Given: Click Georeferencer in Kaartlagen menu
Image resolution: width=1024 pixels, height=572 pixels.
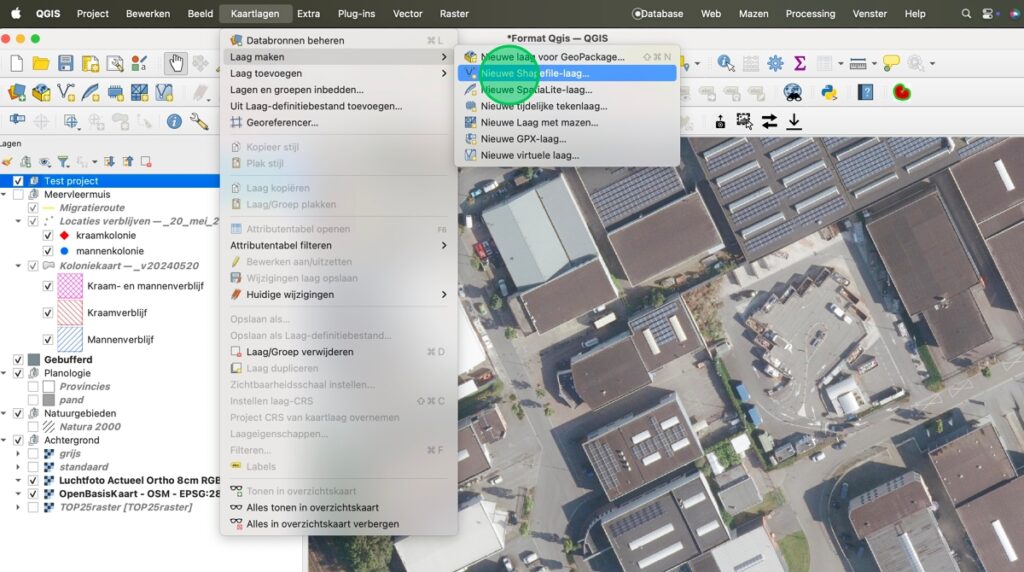Looking at the screenshot, I should (x=281, y=122).
